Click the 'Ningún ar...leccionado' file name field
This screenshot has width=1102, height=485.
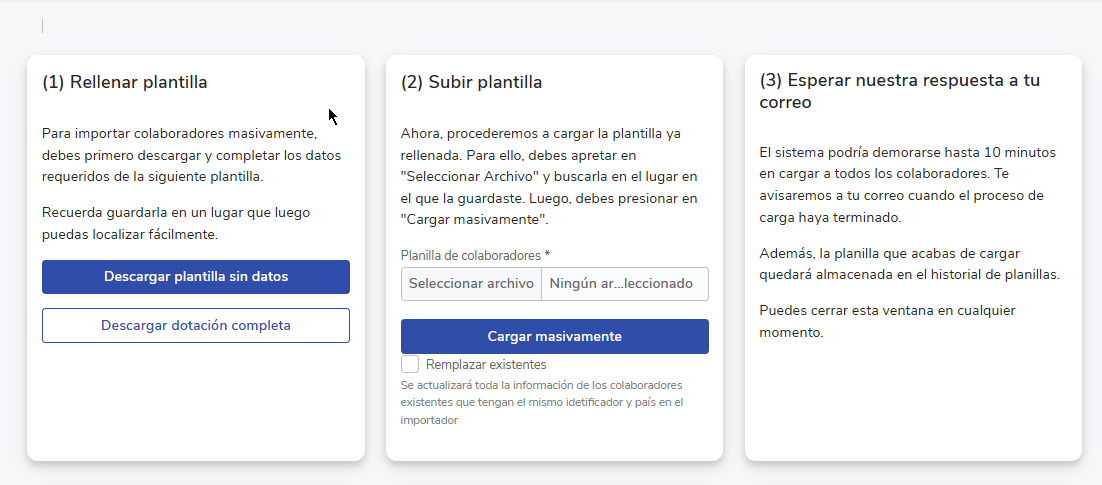point(624,284)
